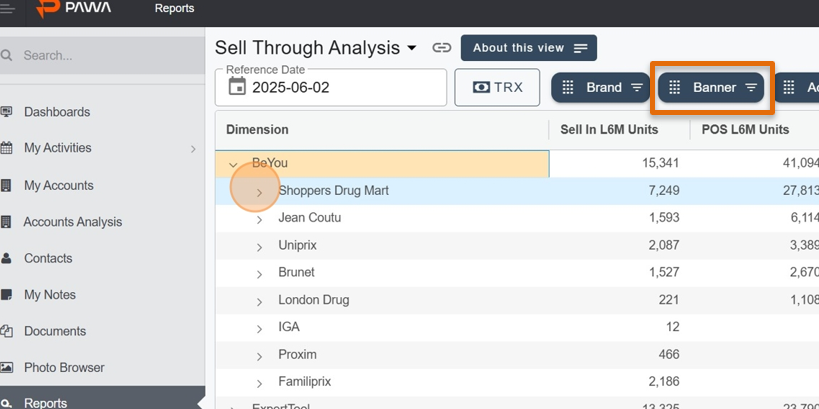Click the IGA value 12
The height and width of the screenshot is (409, 819).
tap(673, 327)
